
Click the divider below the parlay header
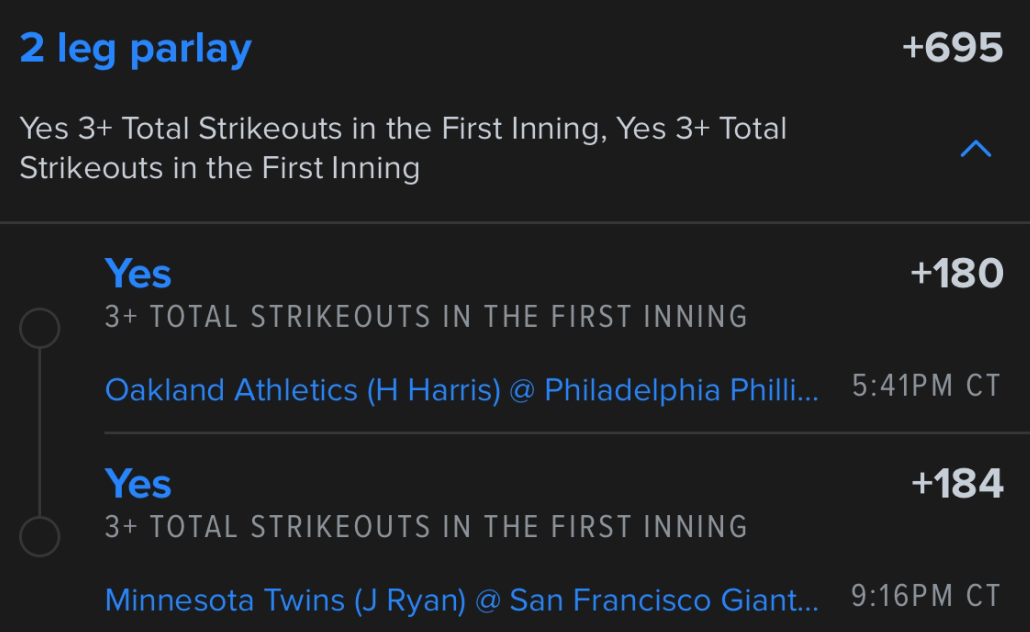pos(515,222)
